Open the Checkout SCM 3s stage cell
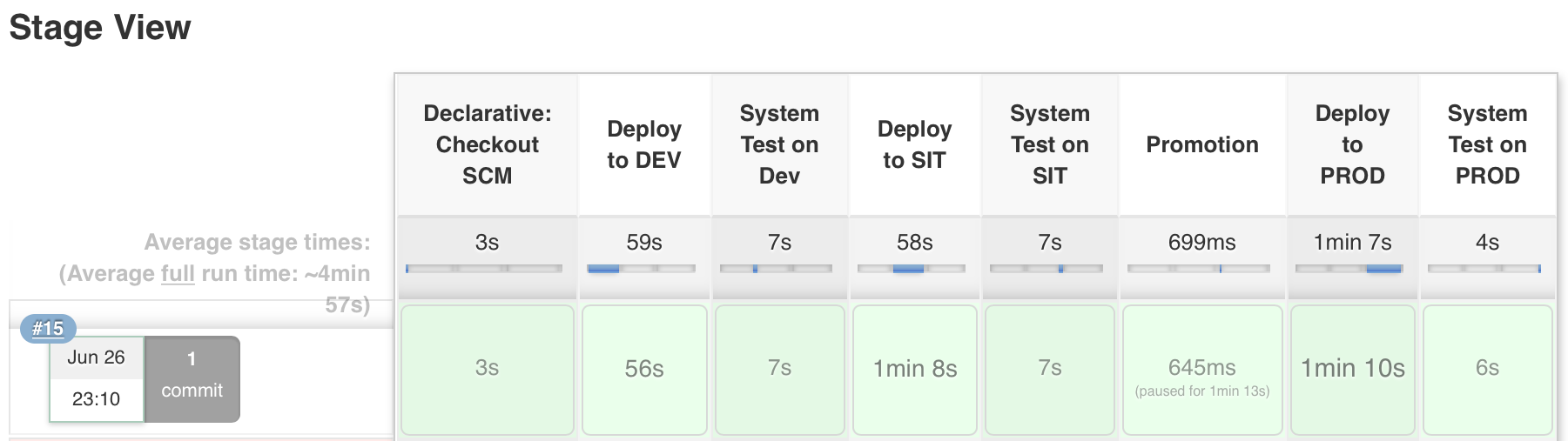The width and height of the screenshot is (1568, 441). 487,369
